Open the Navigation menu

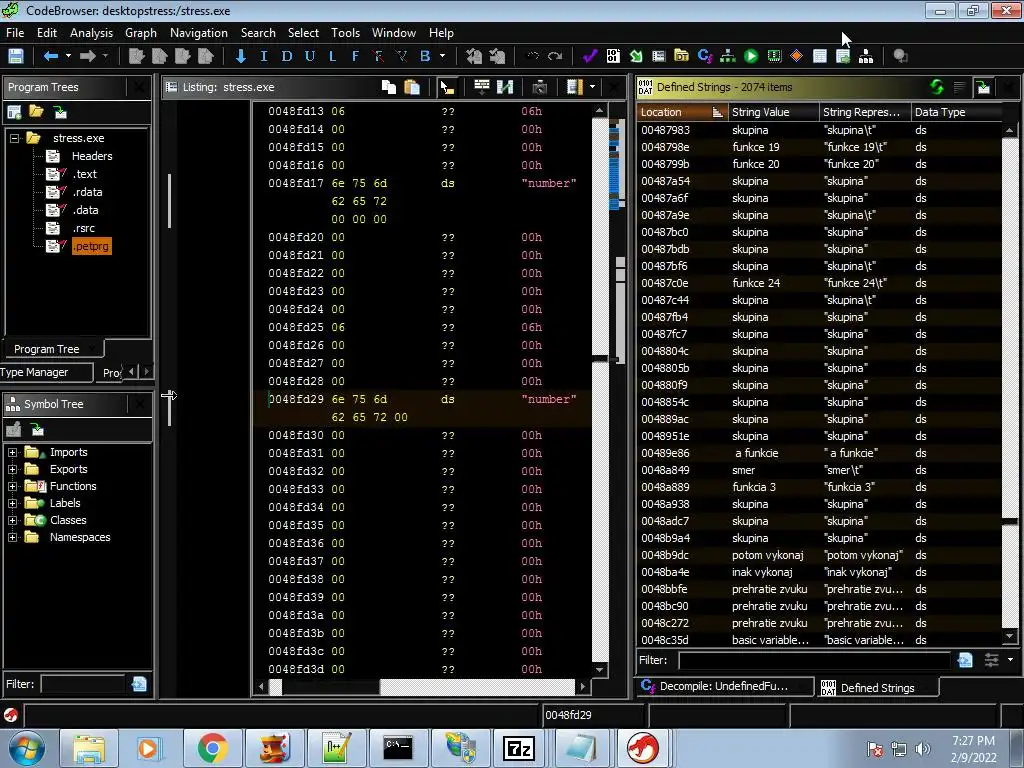click(x=199, y=33)
